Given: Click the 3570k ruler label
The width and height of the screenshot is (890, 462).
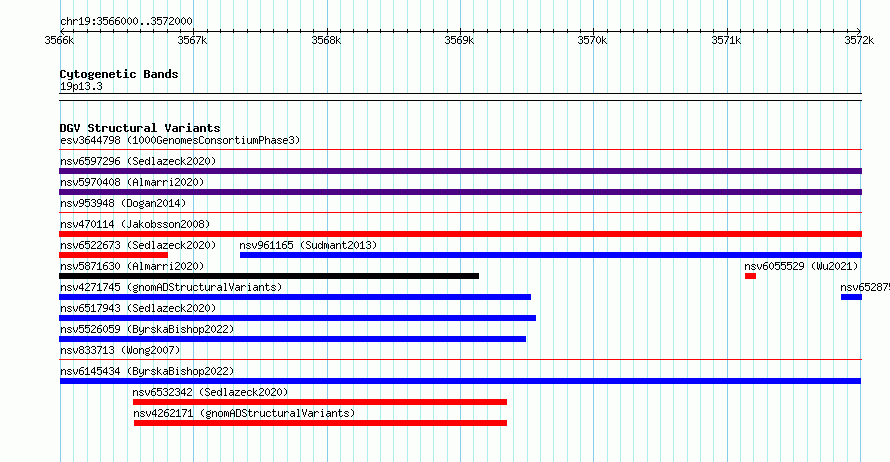Looking at the screenshot, I should (x=592, y=40).
